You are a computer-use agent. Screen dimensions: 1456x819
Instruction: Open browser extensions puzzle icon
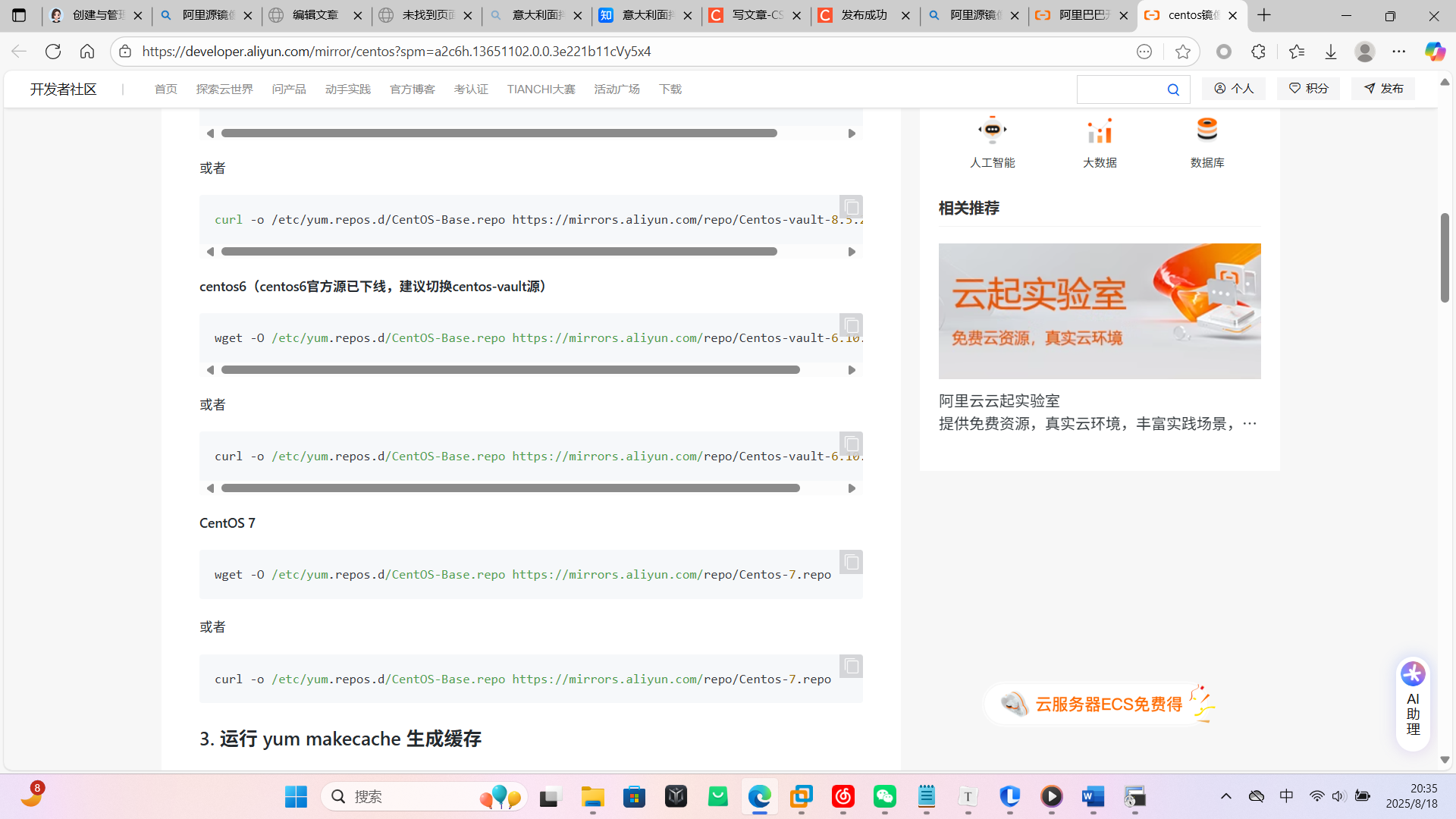tap(1258, 52)
